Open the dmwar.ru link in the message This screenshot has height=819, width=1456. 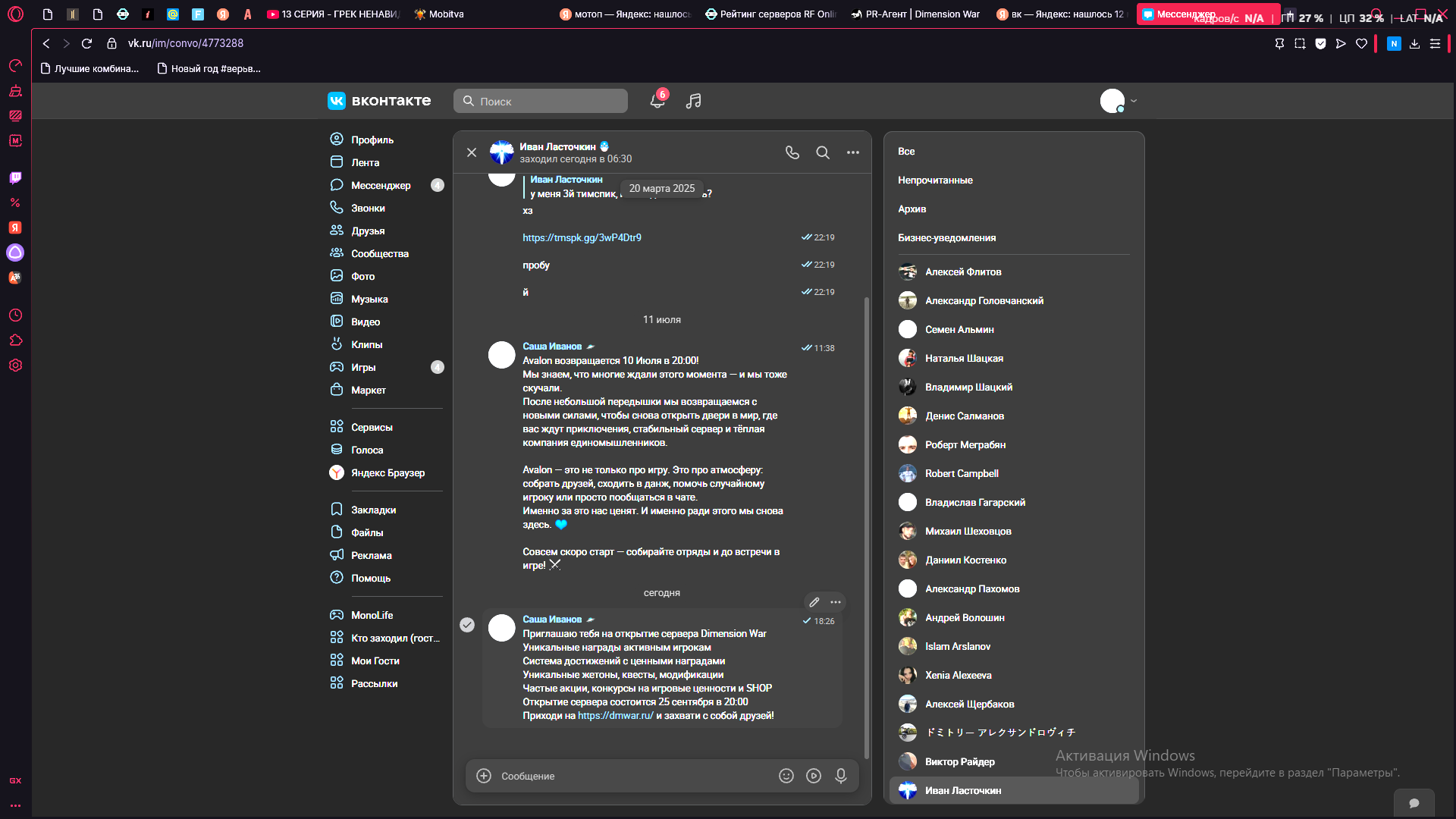[x=615, y=715]
